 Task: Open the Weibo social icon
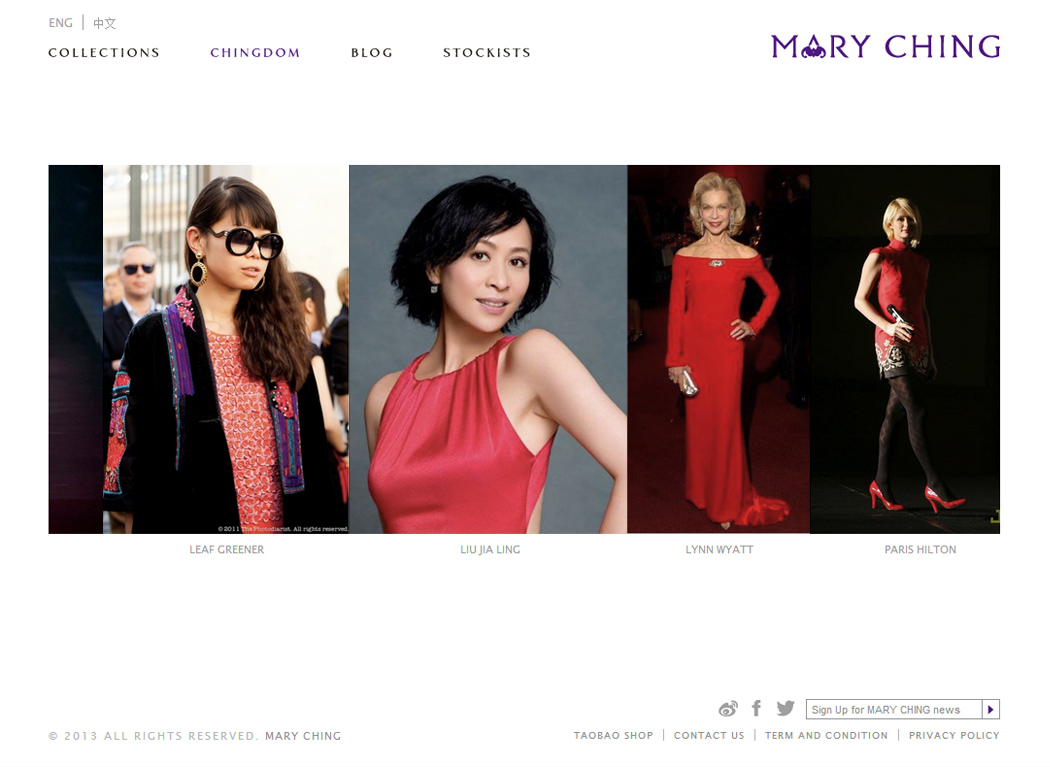pos(728,708)
